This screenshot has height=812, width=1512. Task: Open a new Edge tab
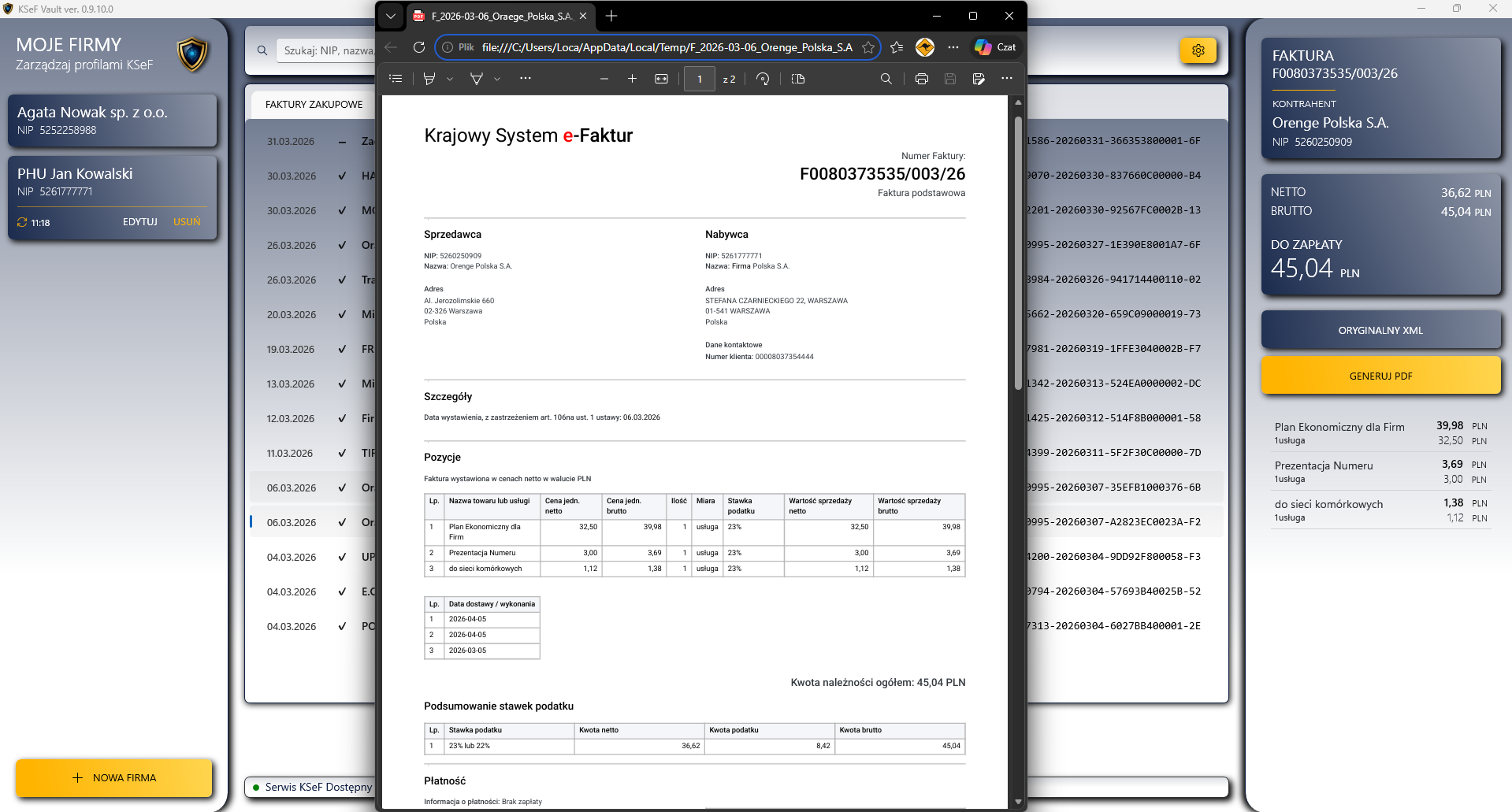(x=611, y=16)
